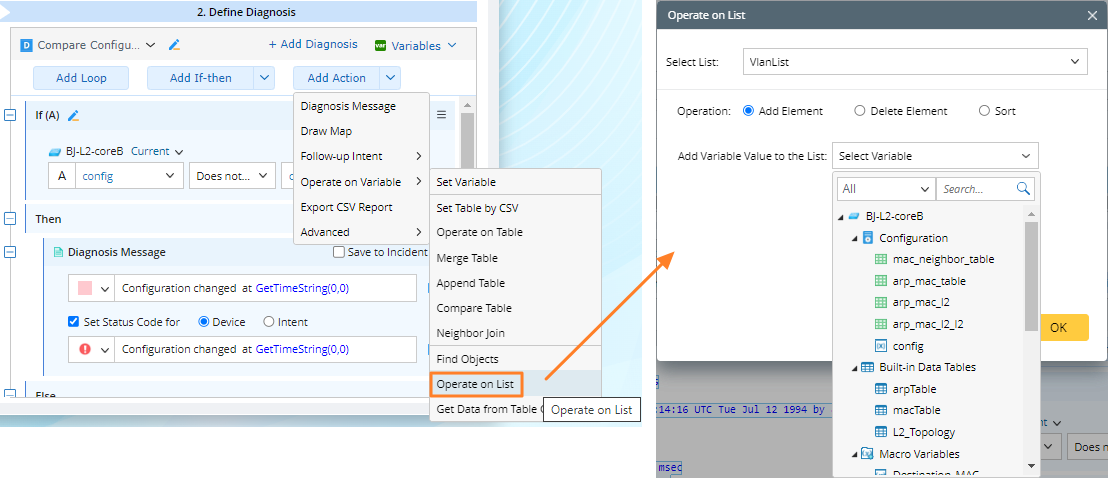The height and width of the screenshot is (478, 1110).
Task: Click the Search input field
Action: [975, 189]
